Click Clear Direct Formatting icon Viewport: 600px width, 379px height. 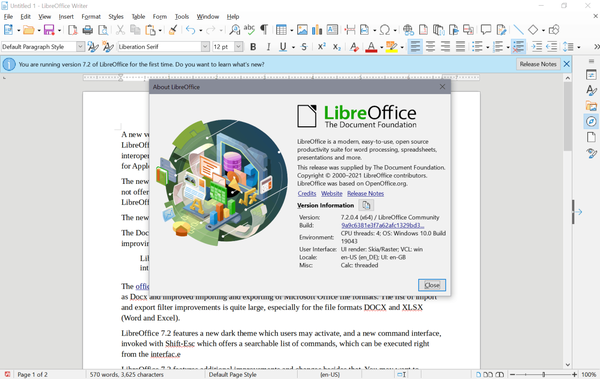[354, 47]
